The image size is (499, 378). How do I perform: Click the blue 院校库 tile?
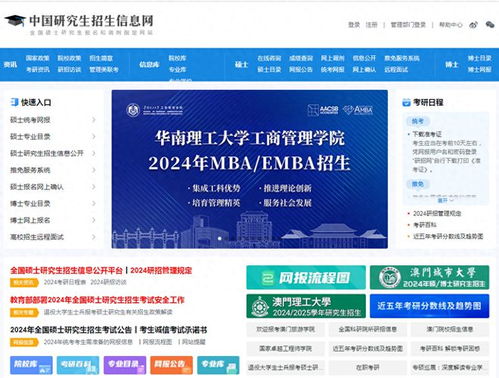[31, 365]
